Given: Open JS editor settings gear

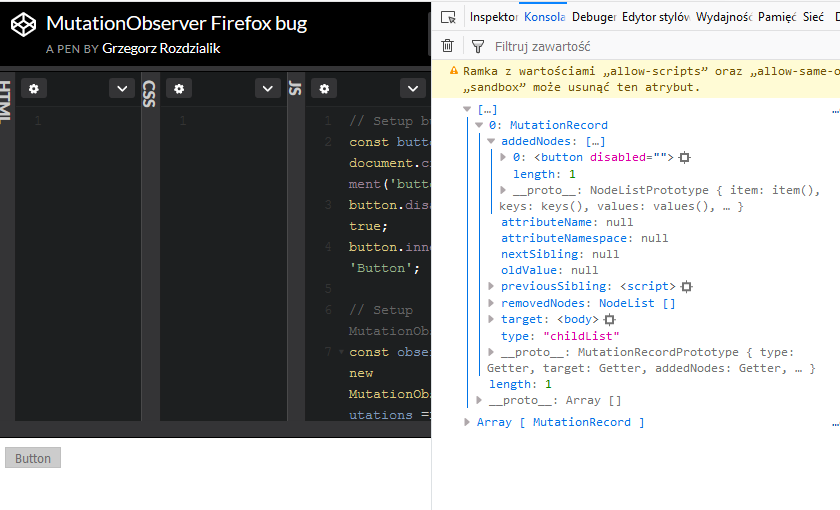Looking at the screenshot, I should 324,88.
